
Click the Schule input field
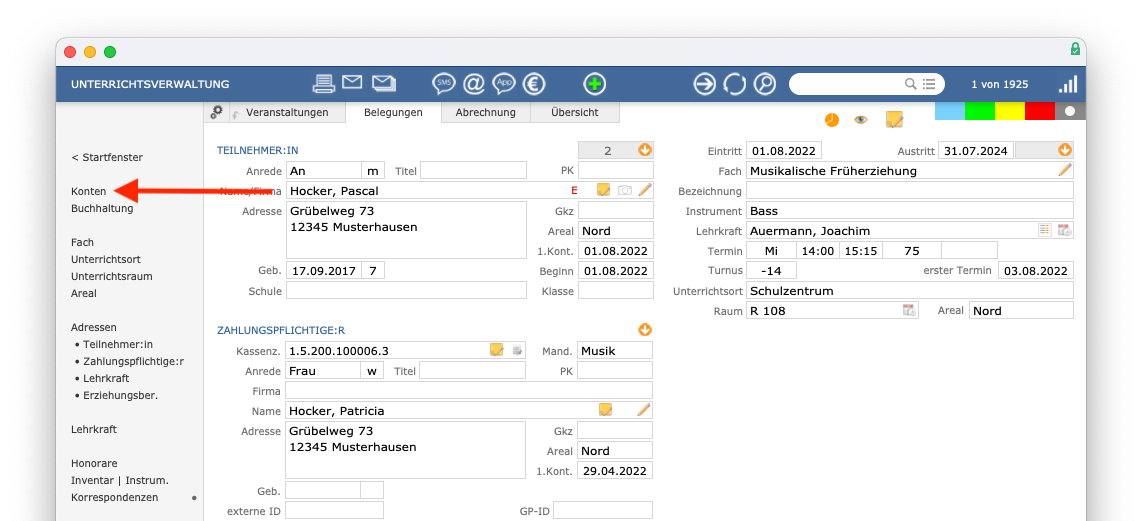406,290
